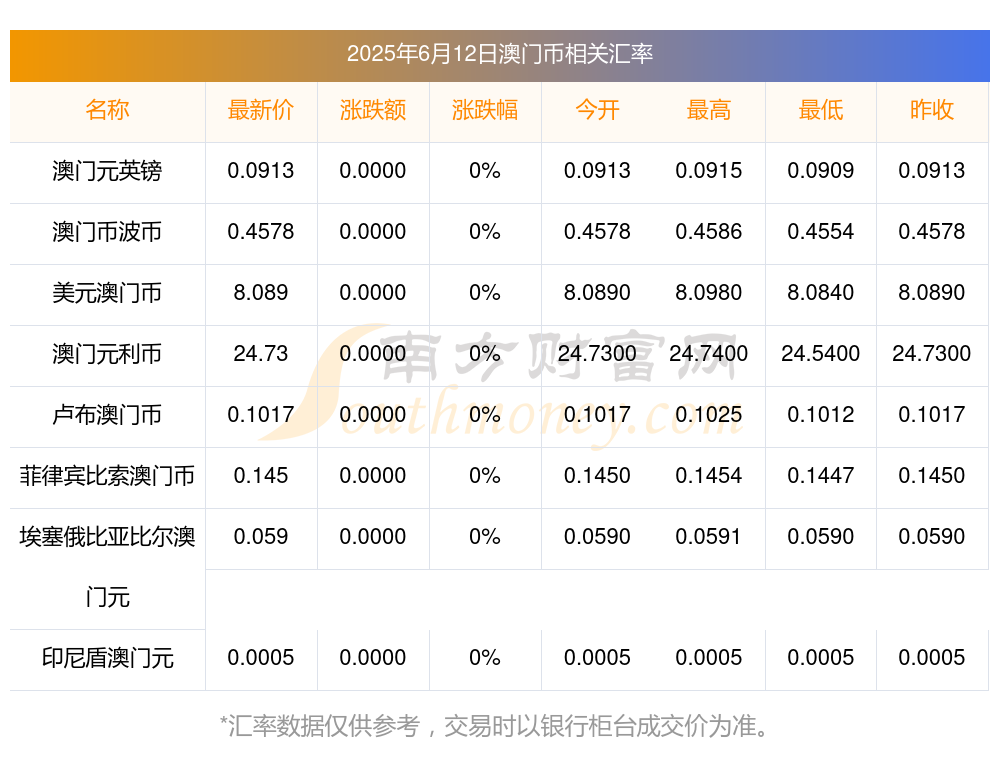Click 菲律宾比索澳门币 latest price 0.145
The height and width of the screenshot is (757, 1000).
[261, 476]
